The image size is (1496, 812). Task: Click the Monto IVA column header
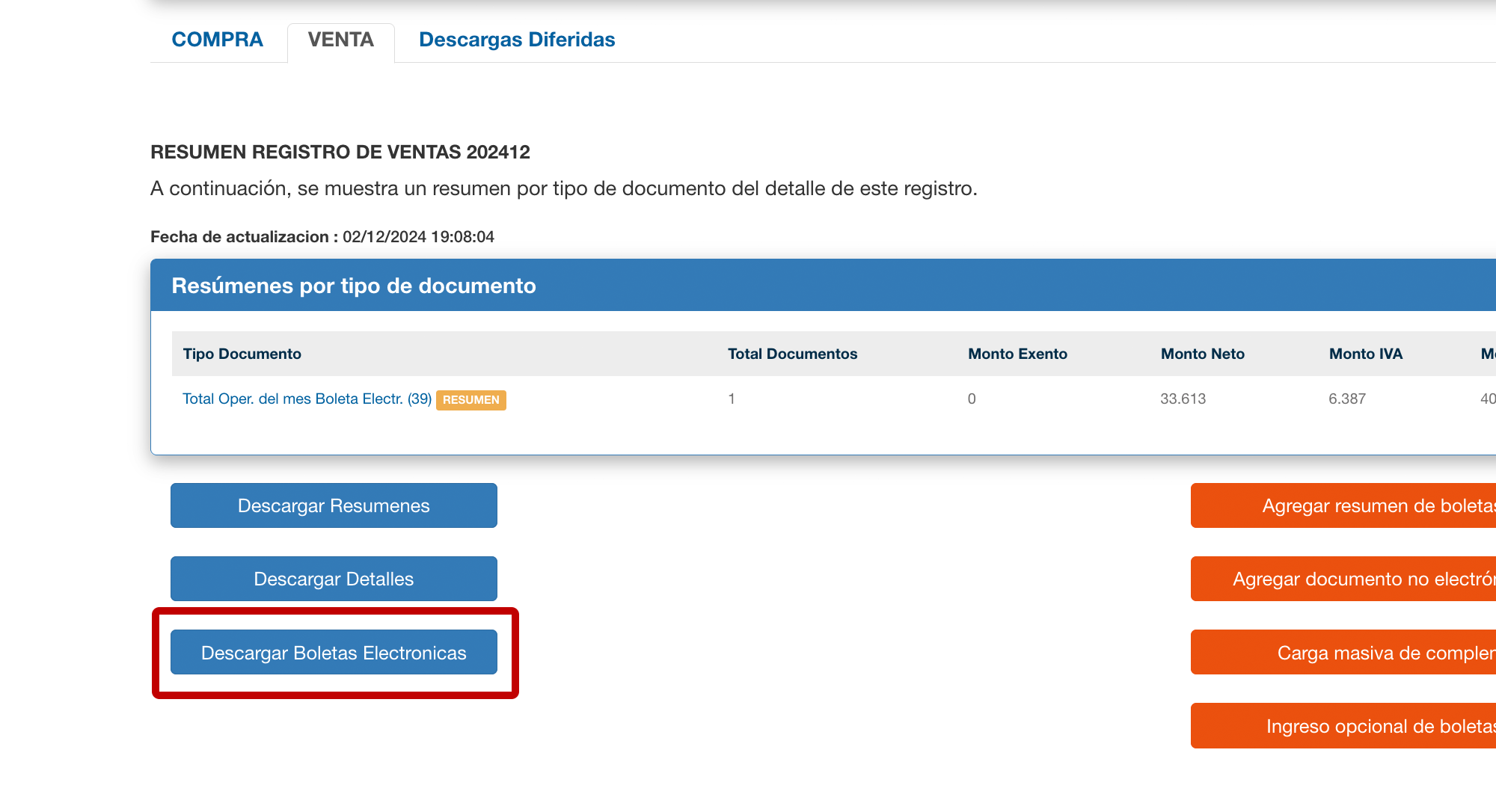pos(1365,354)
